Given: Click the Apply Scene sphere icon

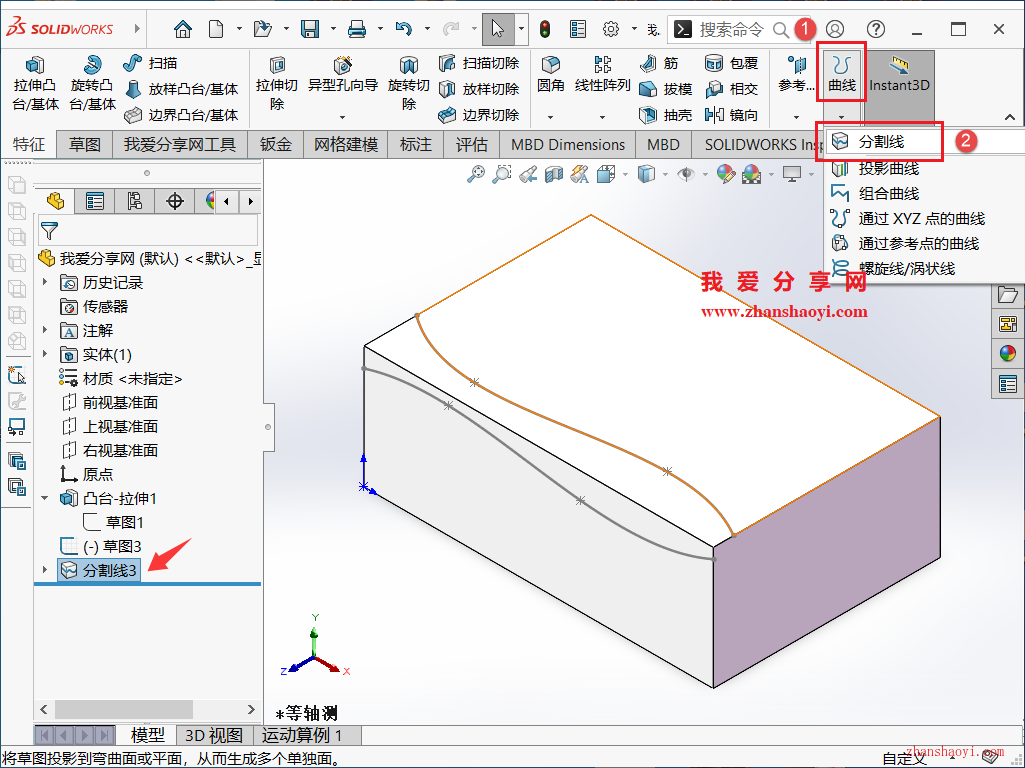Looking at the screenshot, I should click(752, 174).
